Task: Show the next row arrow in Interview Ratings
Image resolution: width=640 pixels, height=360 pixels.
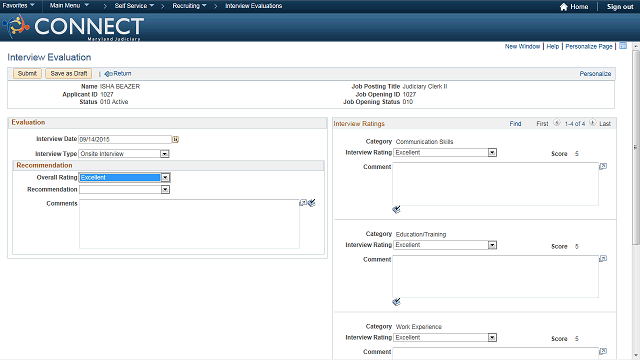Action: pos(593,122)
